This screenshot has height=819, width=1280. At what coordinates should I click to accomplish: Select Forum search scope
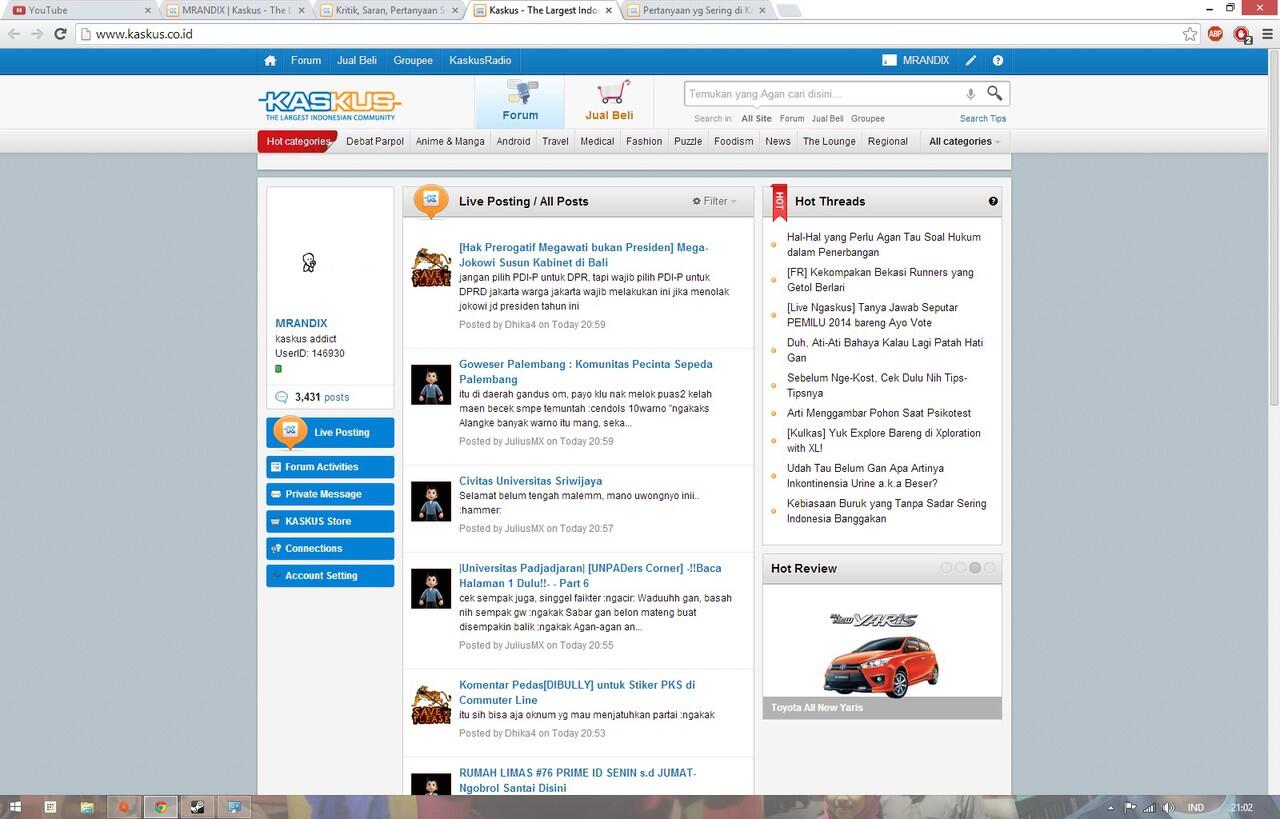click(x=792, y=119)
